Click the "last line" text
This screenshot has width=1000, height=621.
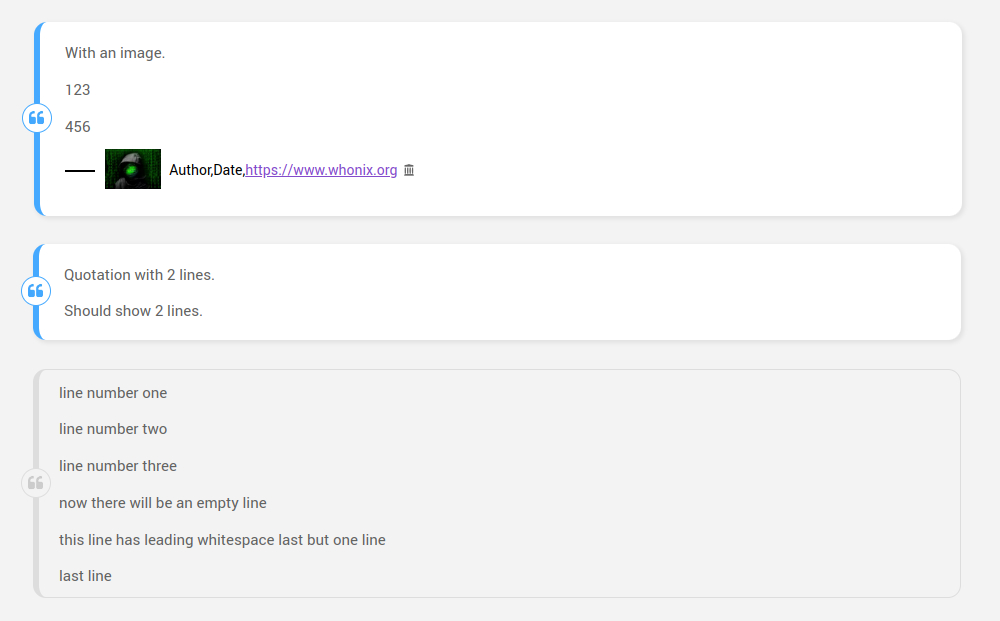[85, 576]
